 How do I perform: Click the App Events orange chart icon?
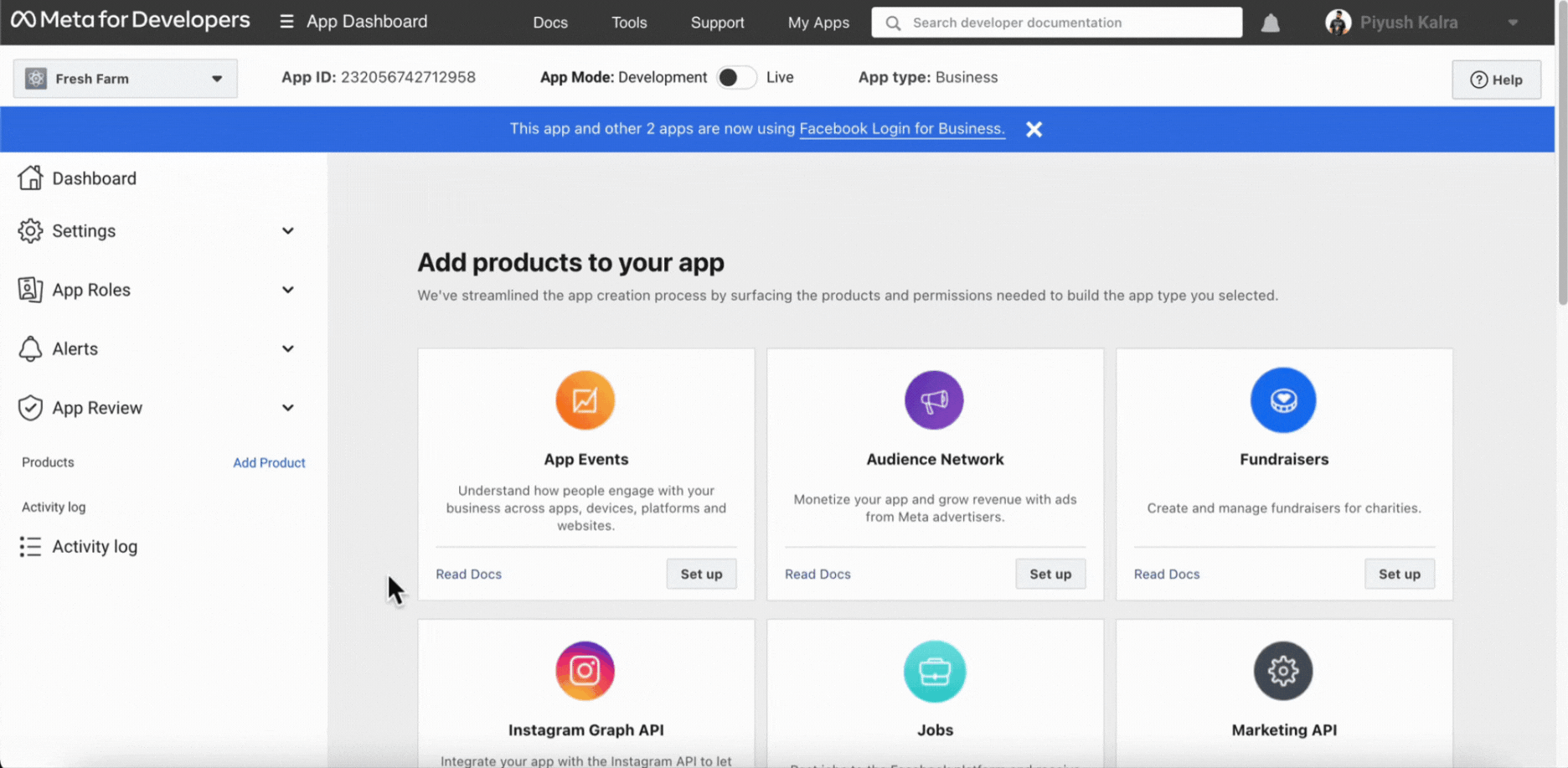click(x=585, y=400)
